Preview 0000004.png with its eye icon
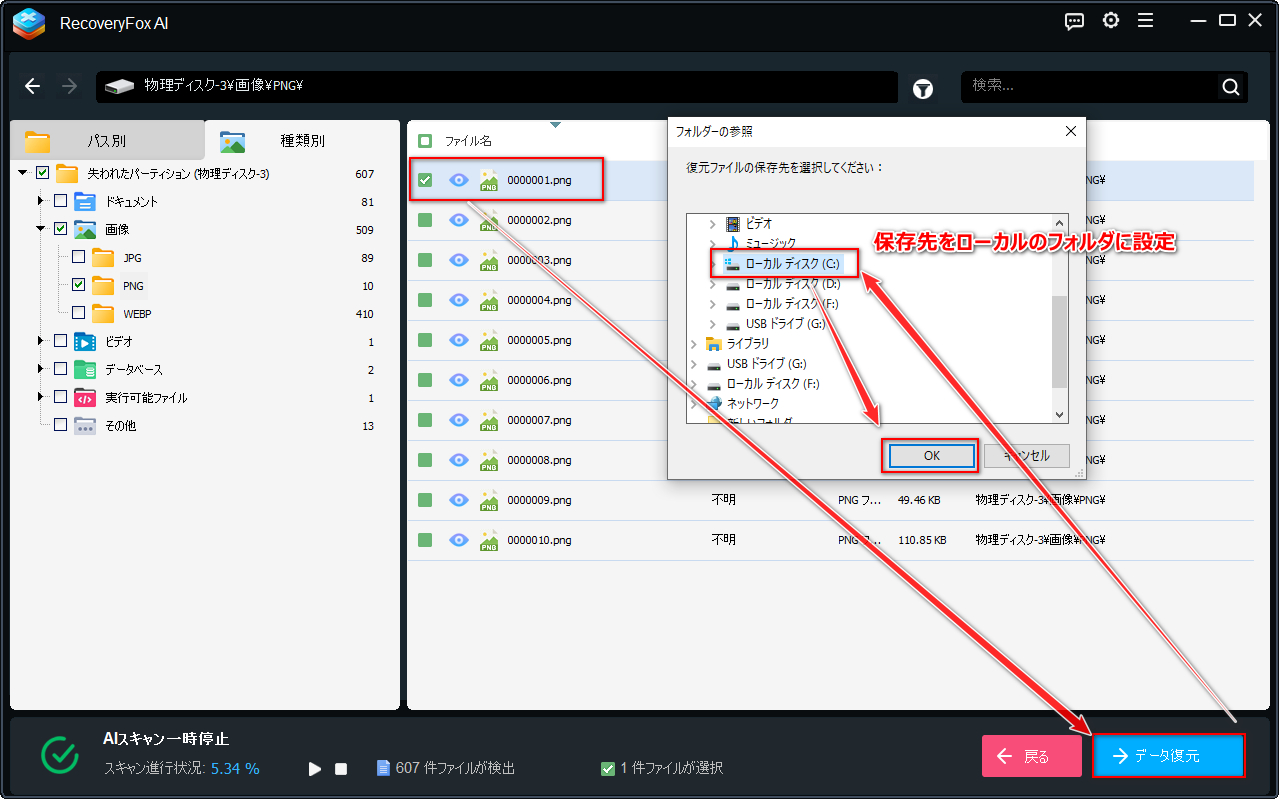 (x=459, y=300)
